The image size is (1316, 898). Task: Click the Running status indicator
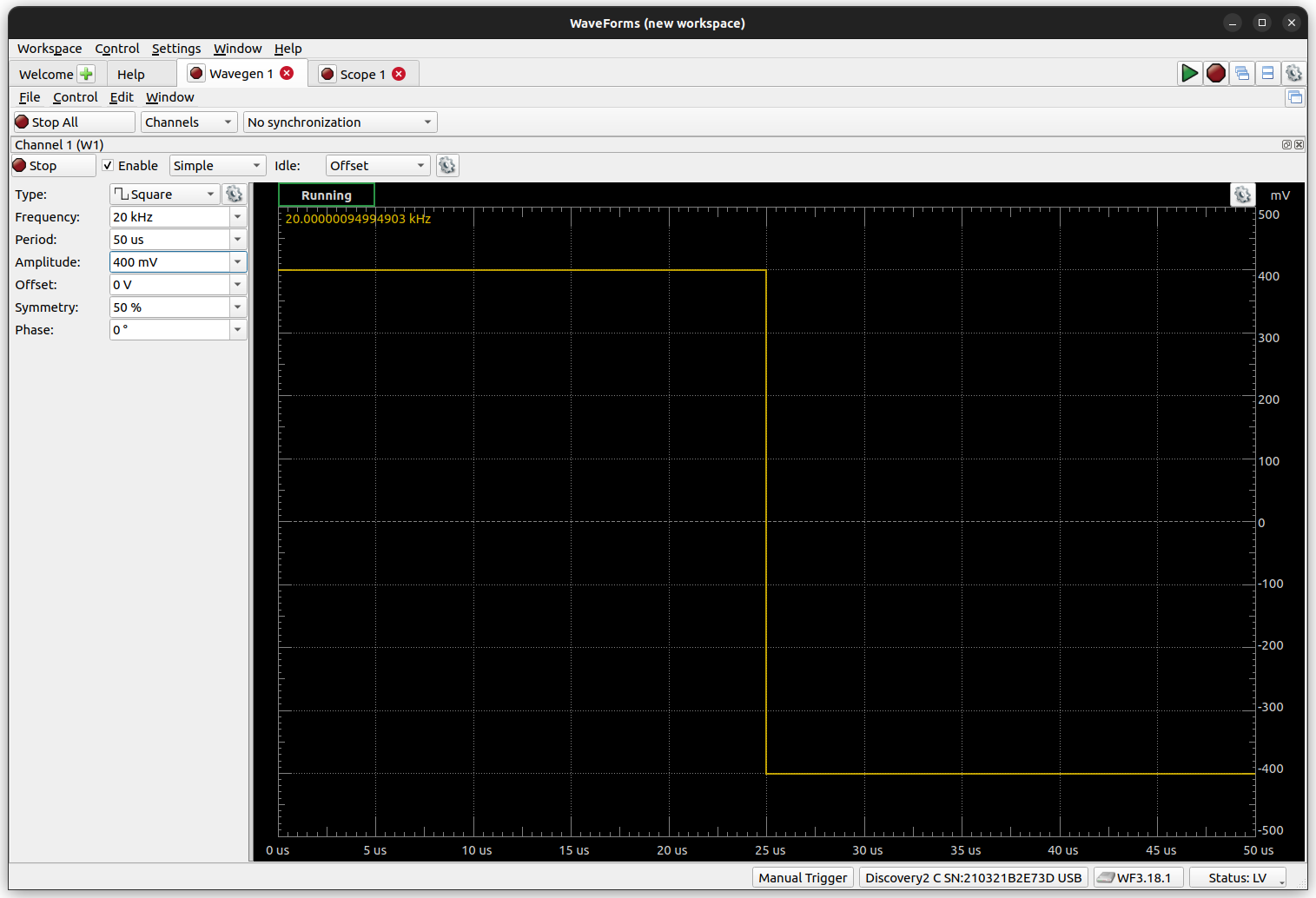[x=327, y=195]
